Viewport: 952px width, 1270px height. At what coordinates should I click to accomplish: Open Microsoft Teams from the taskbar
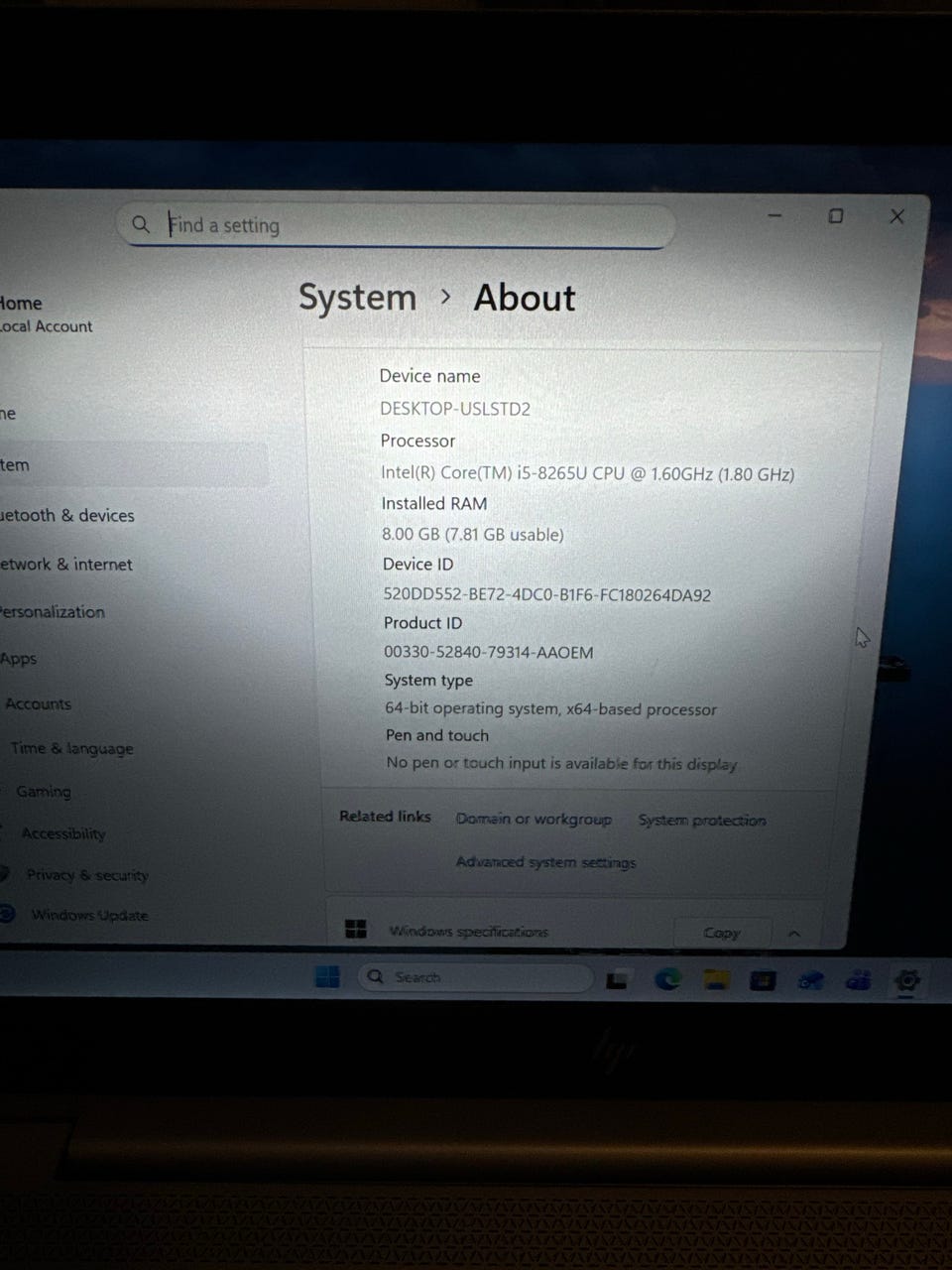[x=859, y=981]
